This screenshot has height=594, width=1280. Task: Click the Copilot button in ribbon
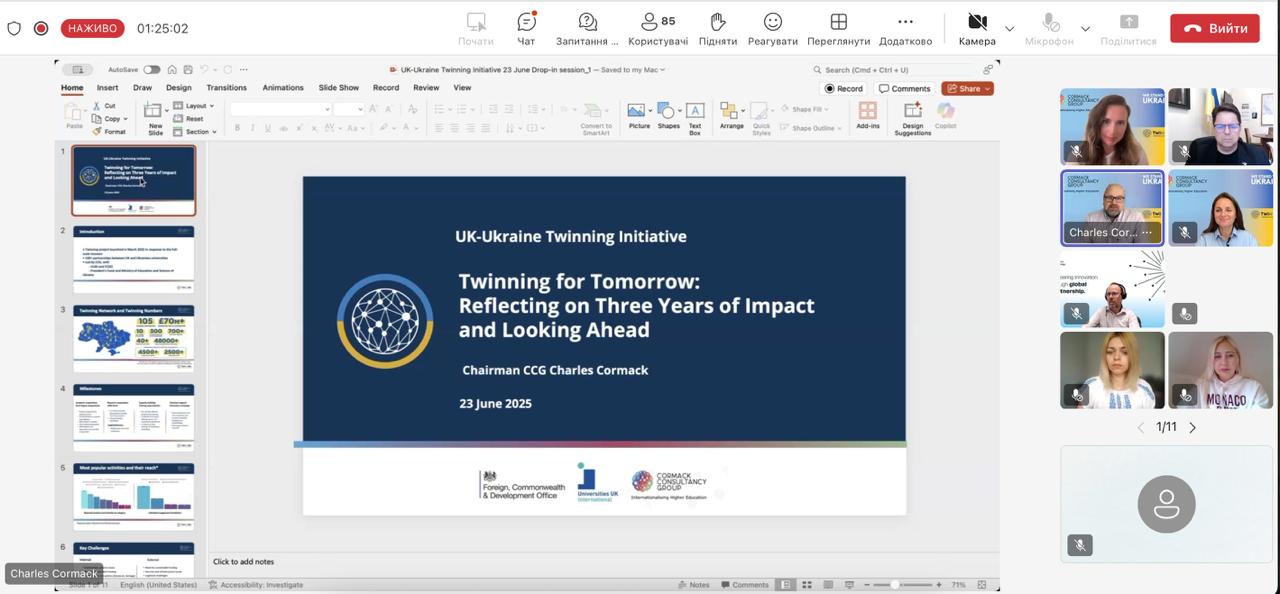pyautogui.click(x=946, y=116)
